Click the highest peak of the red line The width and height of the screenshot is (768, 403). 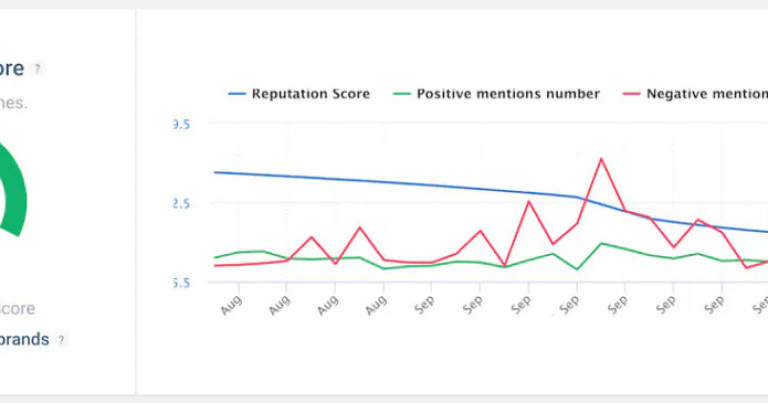click(x=601, y=158)
